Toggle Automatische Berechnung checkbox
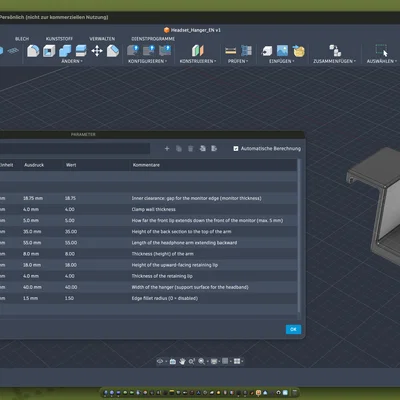400x400 pixels. (x=236, y=149)
